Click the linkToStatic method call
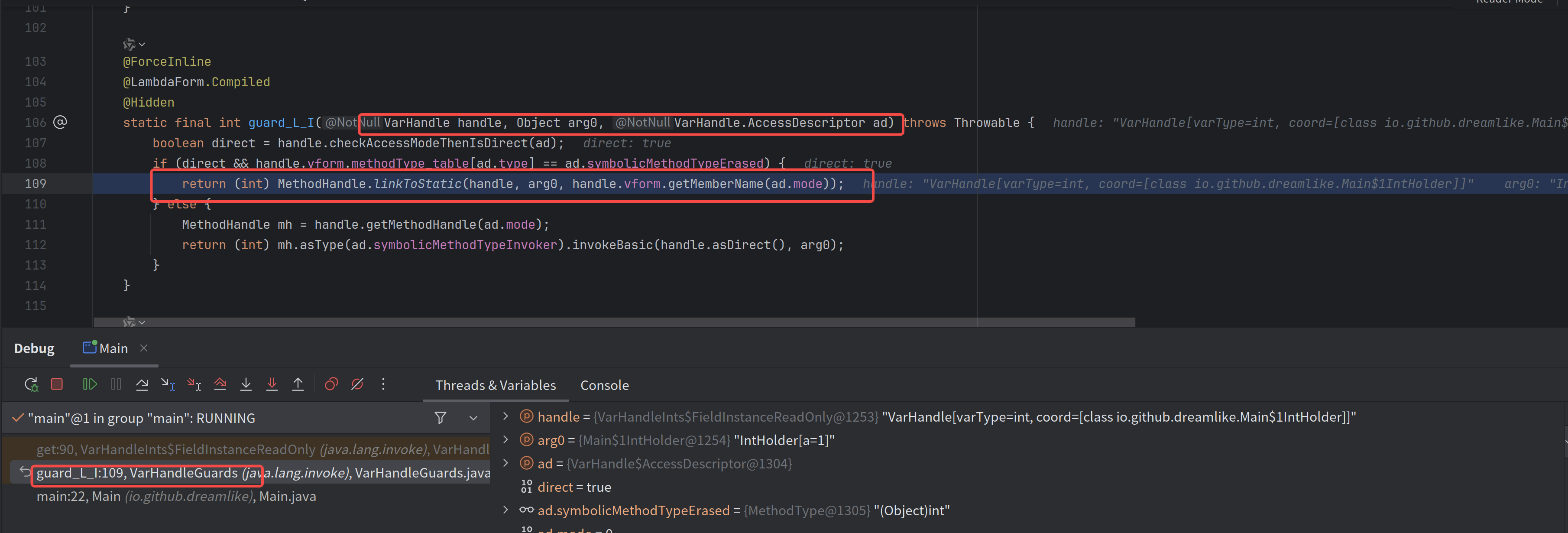The image size is (1568, 533). (417, 184)
